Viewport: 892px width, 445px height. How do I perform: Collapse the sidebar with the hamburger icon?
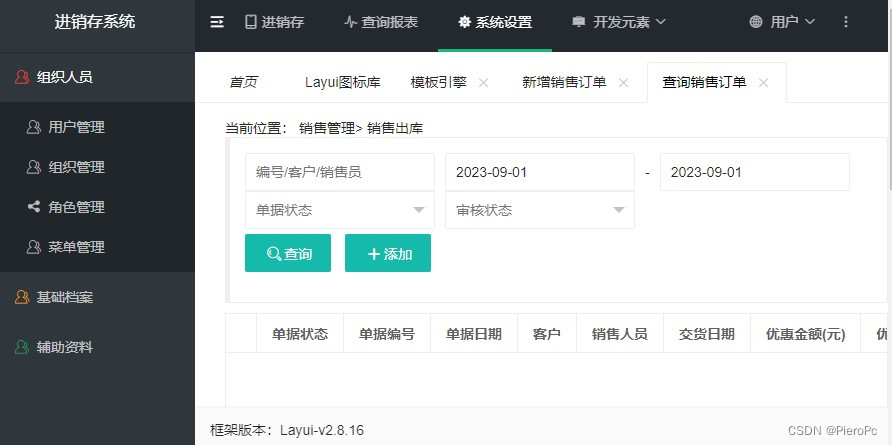point(217,22)
